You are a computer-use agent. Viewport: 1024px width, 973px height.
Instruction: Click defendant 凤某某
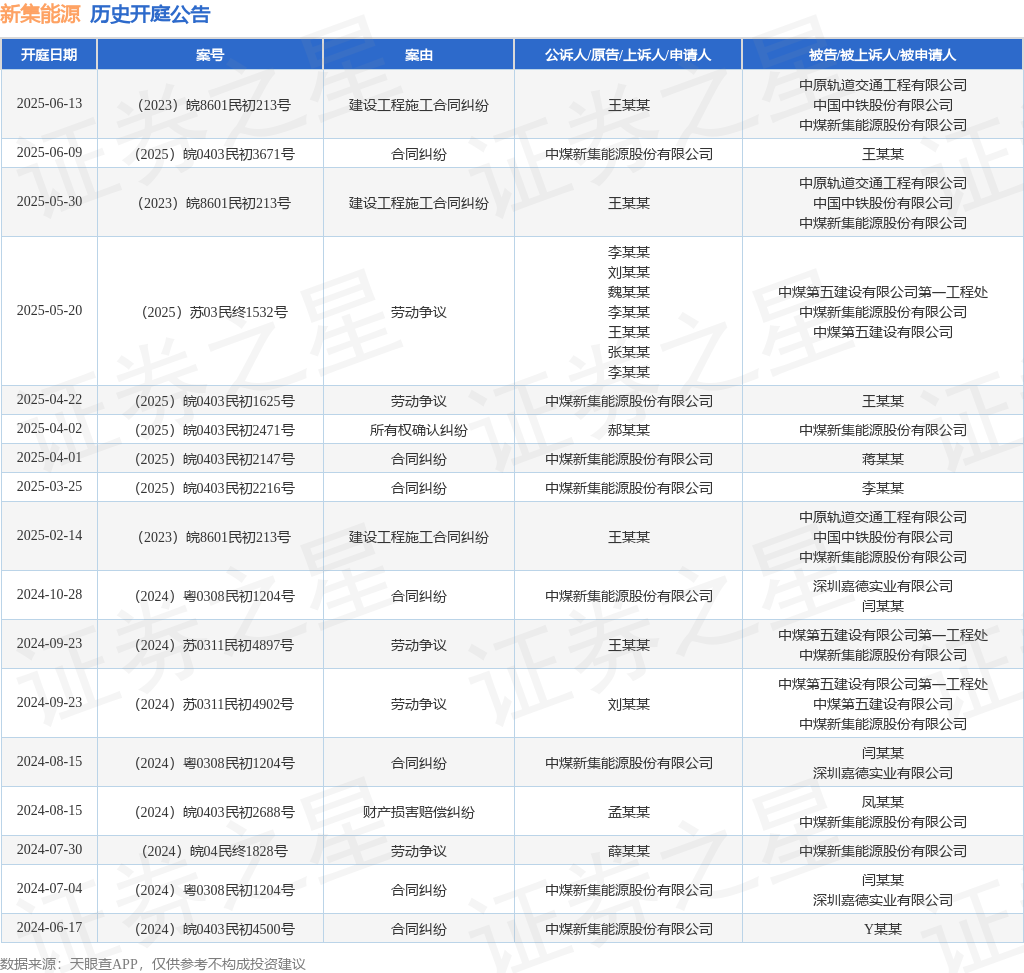(882, 802)
